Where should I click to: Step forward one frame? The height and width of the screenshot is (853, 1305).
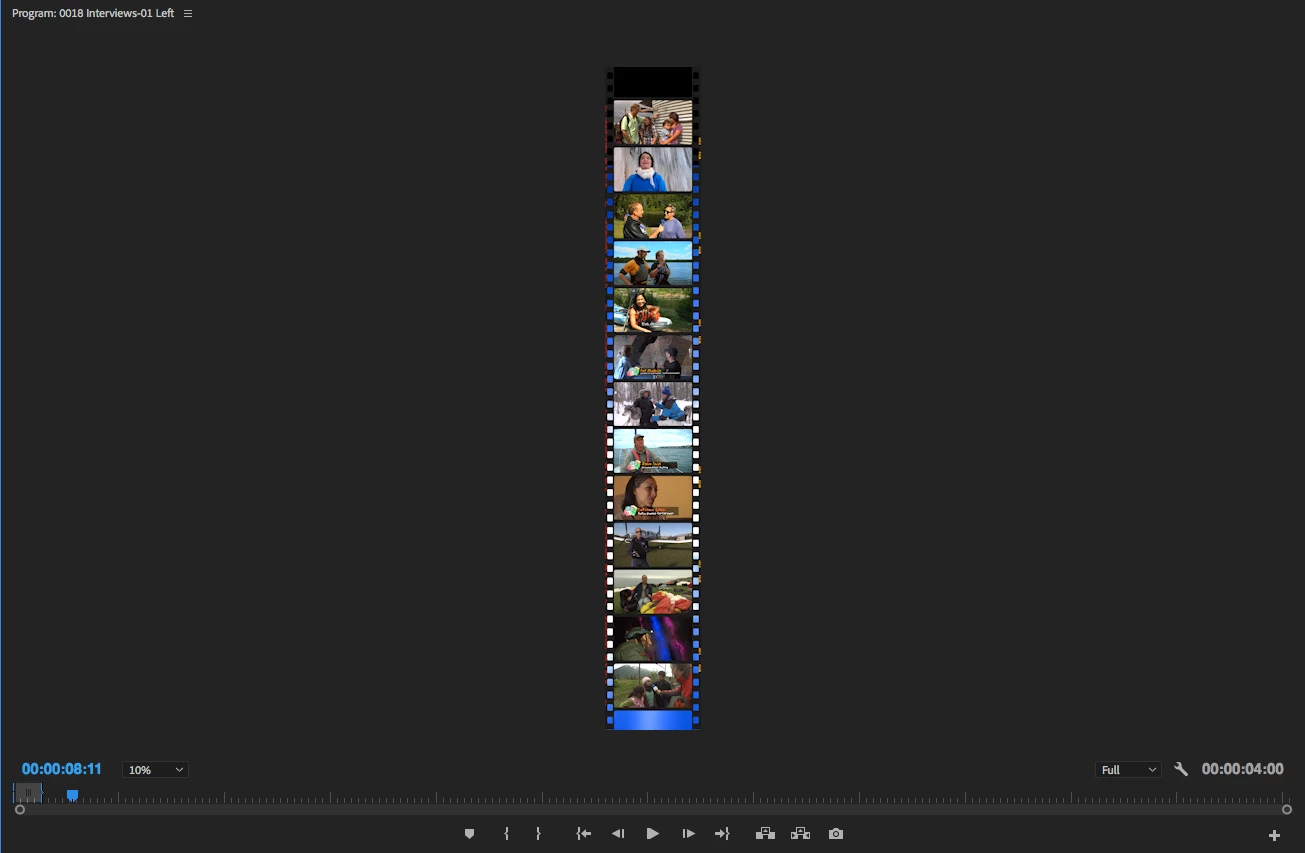(688, 834)
